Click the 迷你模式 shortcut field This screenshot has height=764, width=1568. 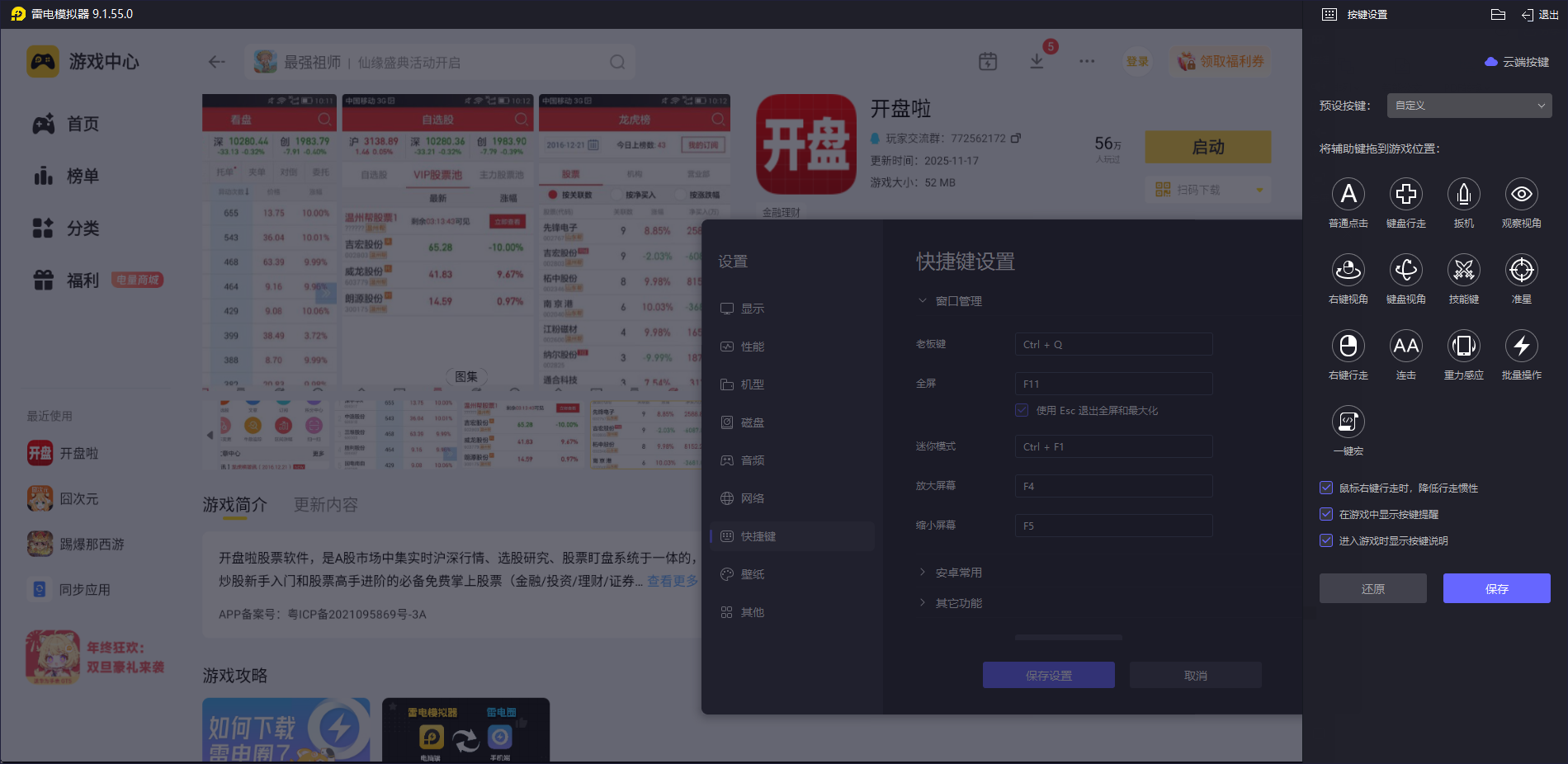(x=1113, y=446)
